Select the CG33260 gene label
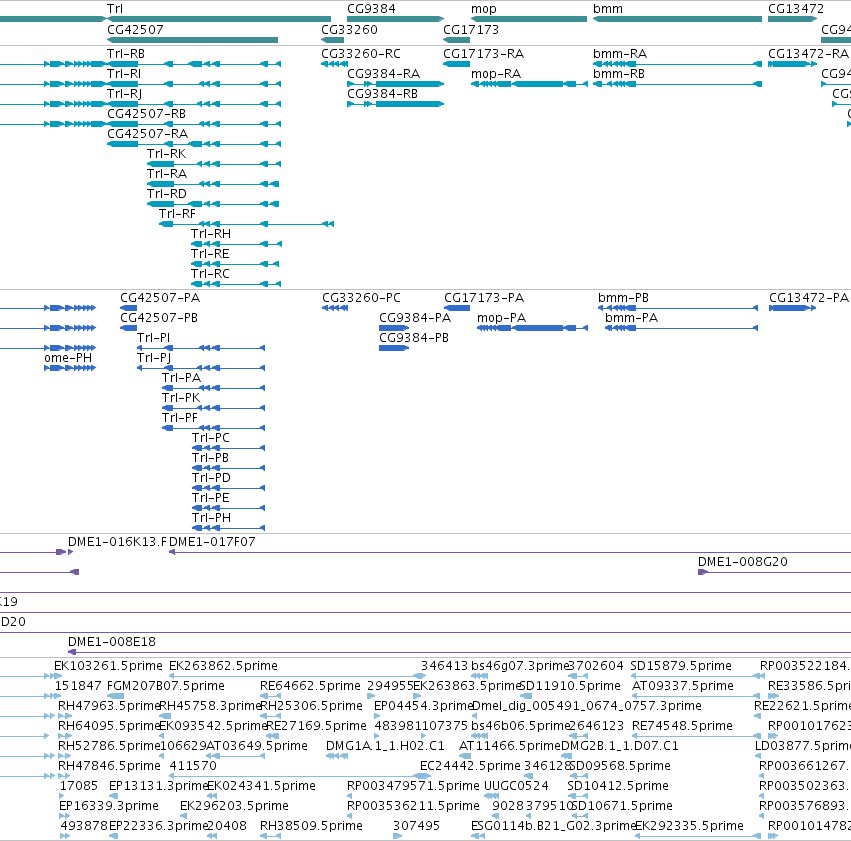This screenshot has width=851, height=841. point(349,29)
